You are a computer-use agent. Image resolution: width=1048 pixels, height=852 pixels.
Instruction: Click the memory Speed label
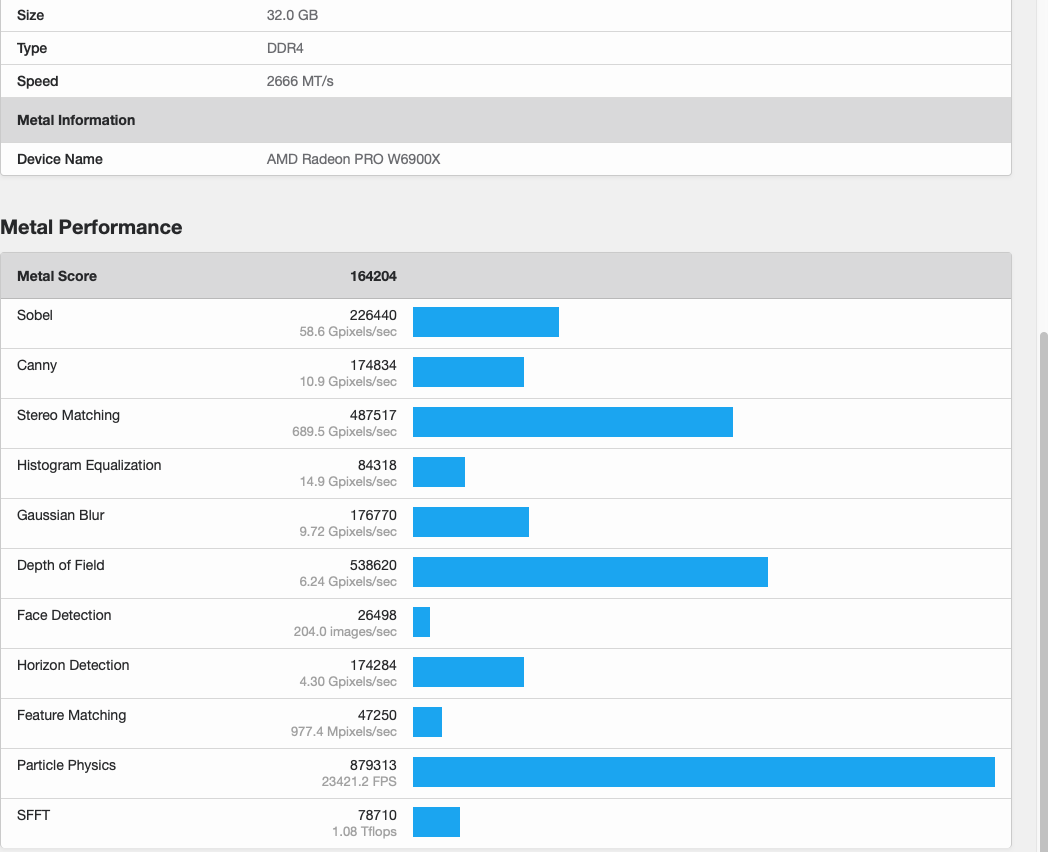point(37,82)
